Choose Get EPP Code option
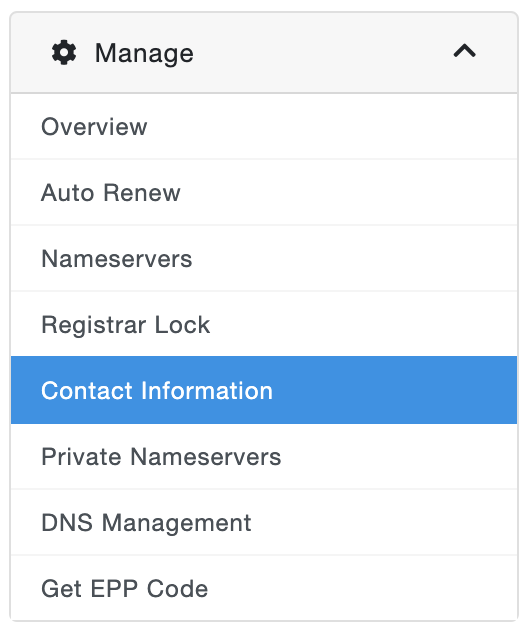The width and height of the screenshot is (528, 628). pyautogui.click(x=264, y=588)
